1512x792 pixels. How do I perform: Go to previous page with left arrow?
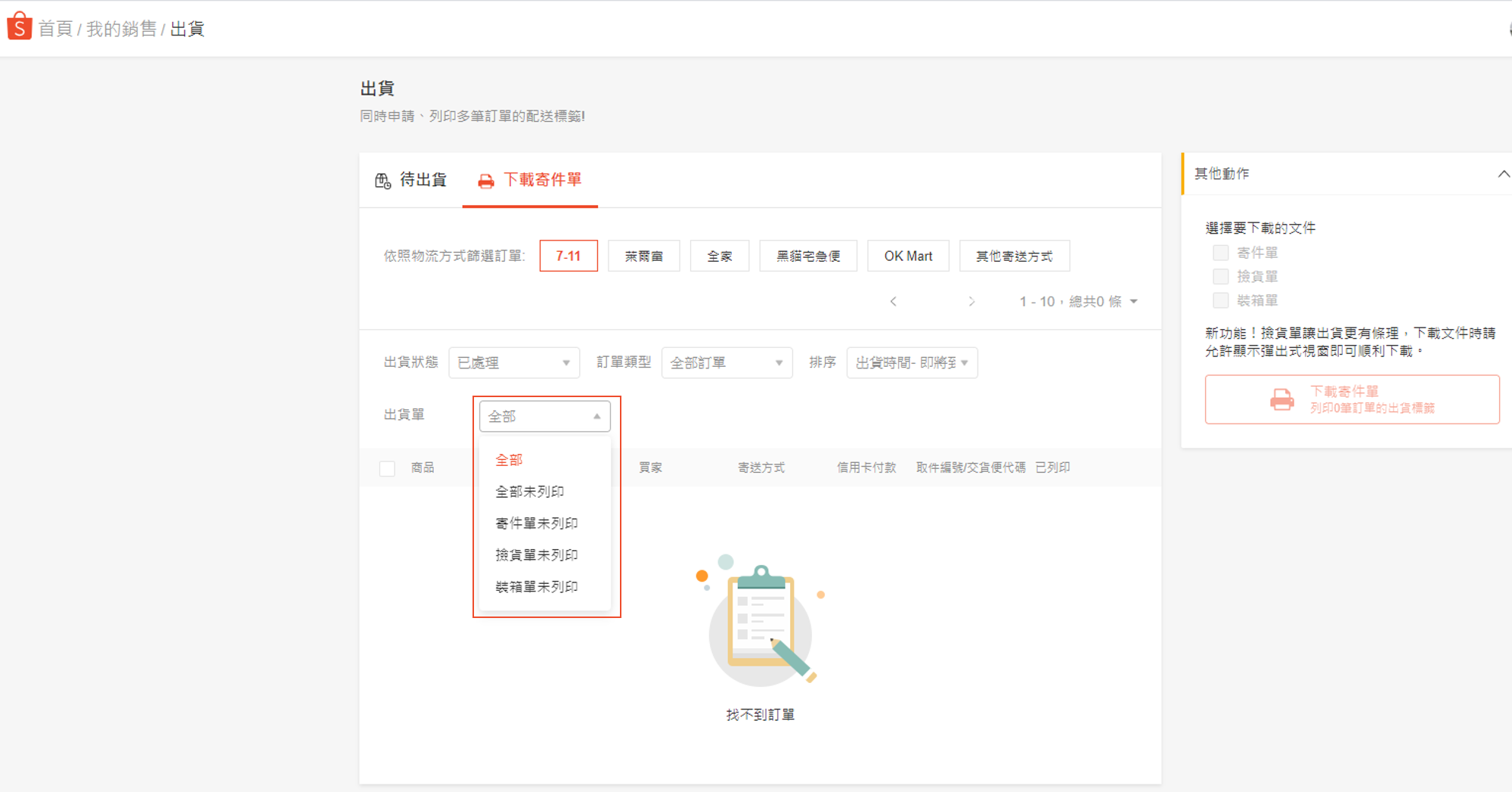tap(894, 302)
